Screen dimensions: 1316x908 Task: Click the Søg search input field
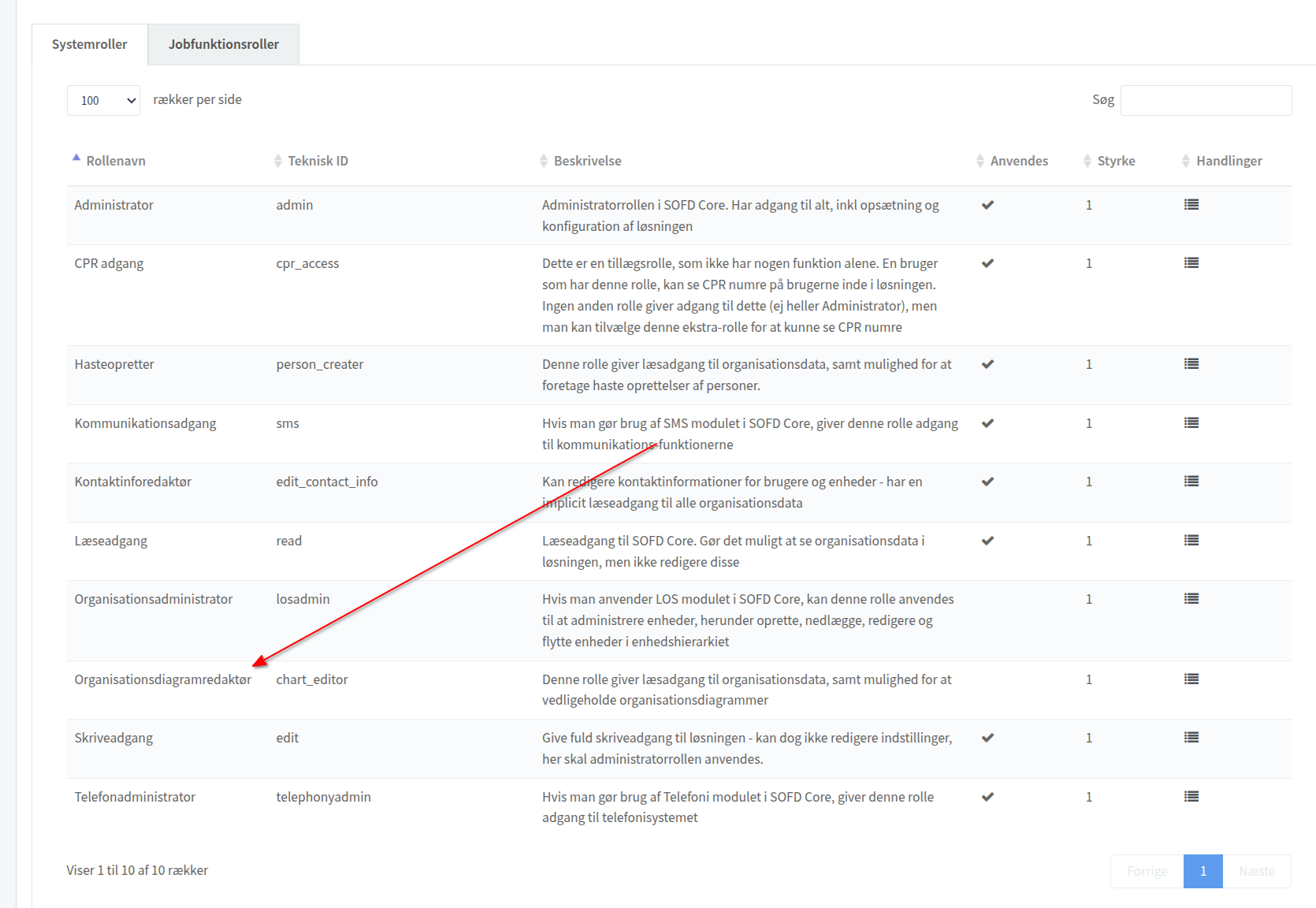point(1206,100)
